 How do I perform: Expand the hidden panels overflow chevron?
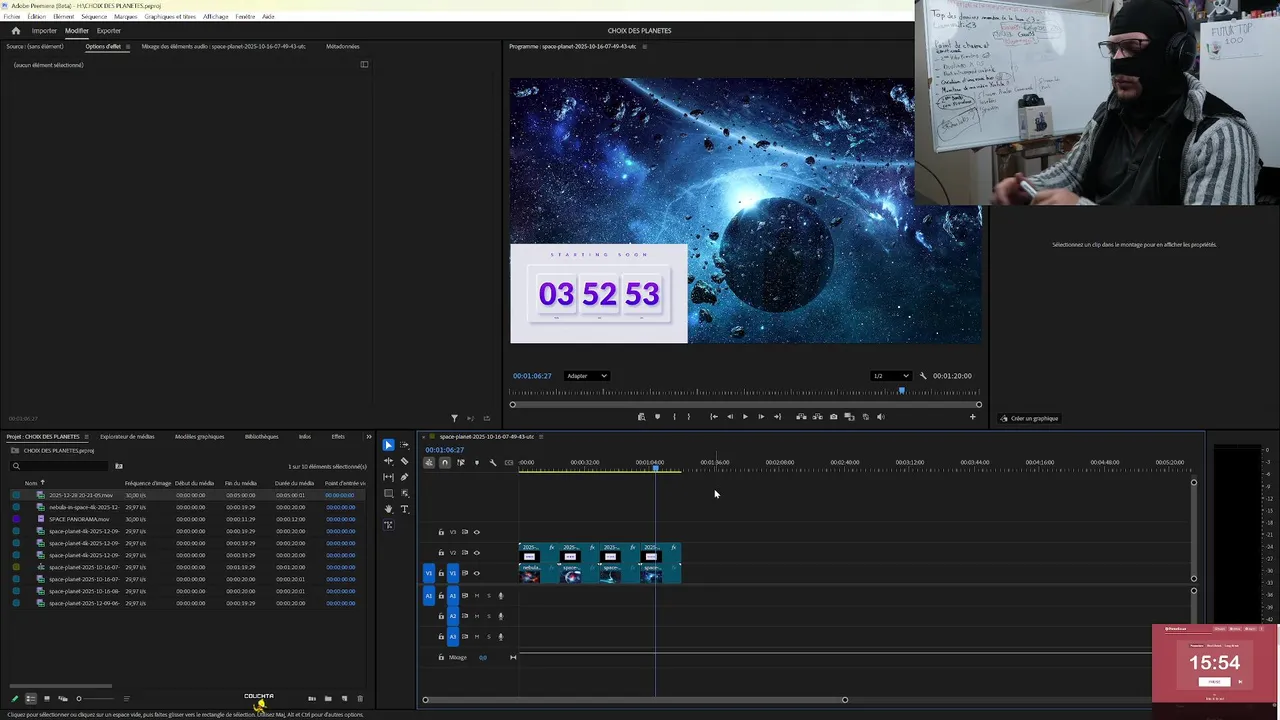pos(368,436)
